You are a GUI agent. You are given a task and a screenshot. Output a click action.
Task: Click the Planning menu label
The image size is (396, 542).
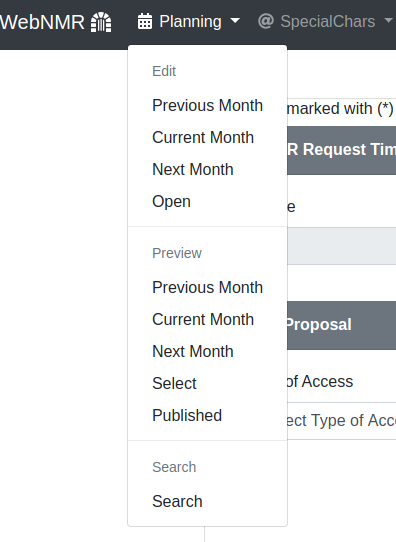point(190,21)
